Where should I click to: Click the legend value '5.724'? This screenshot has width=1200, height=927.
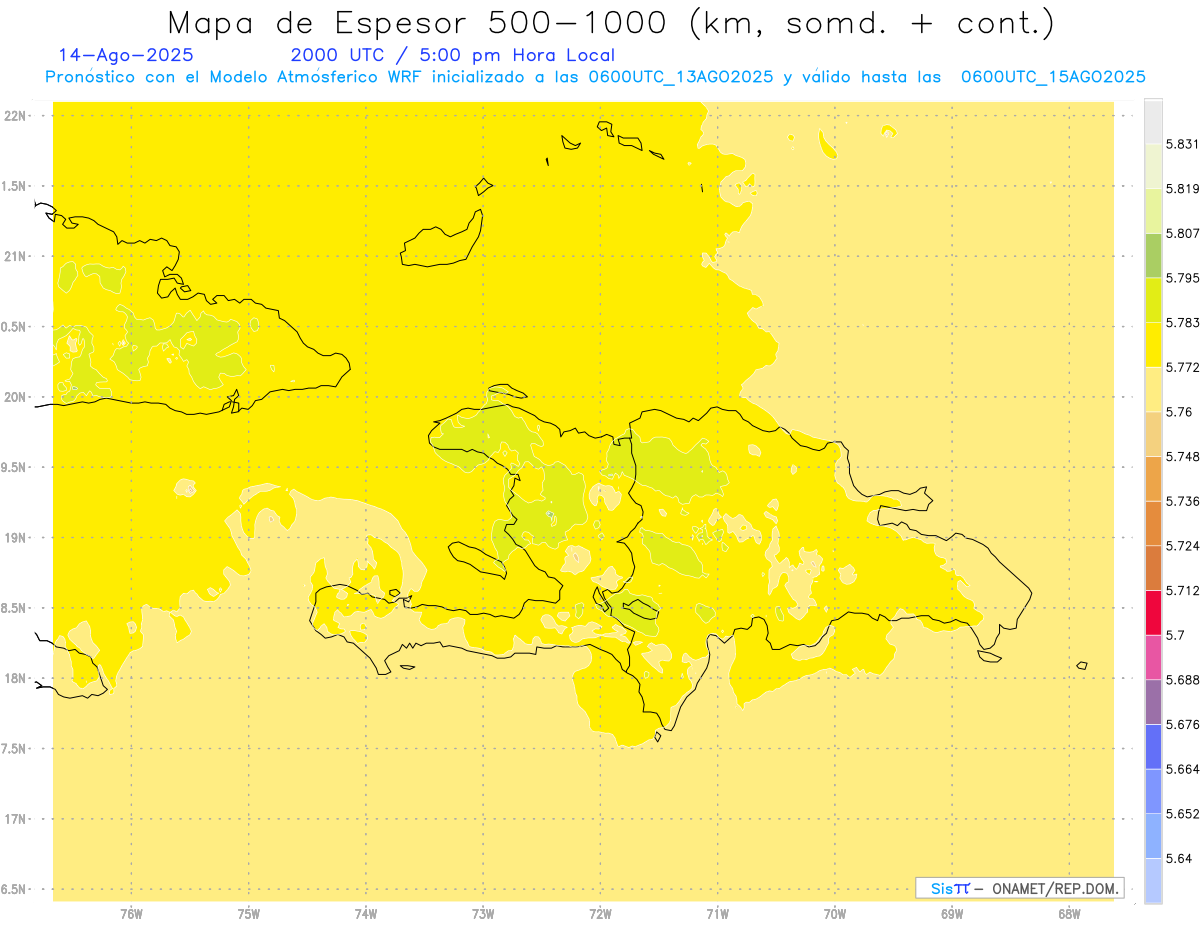pos(1183,546)
